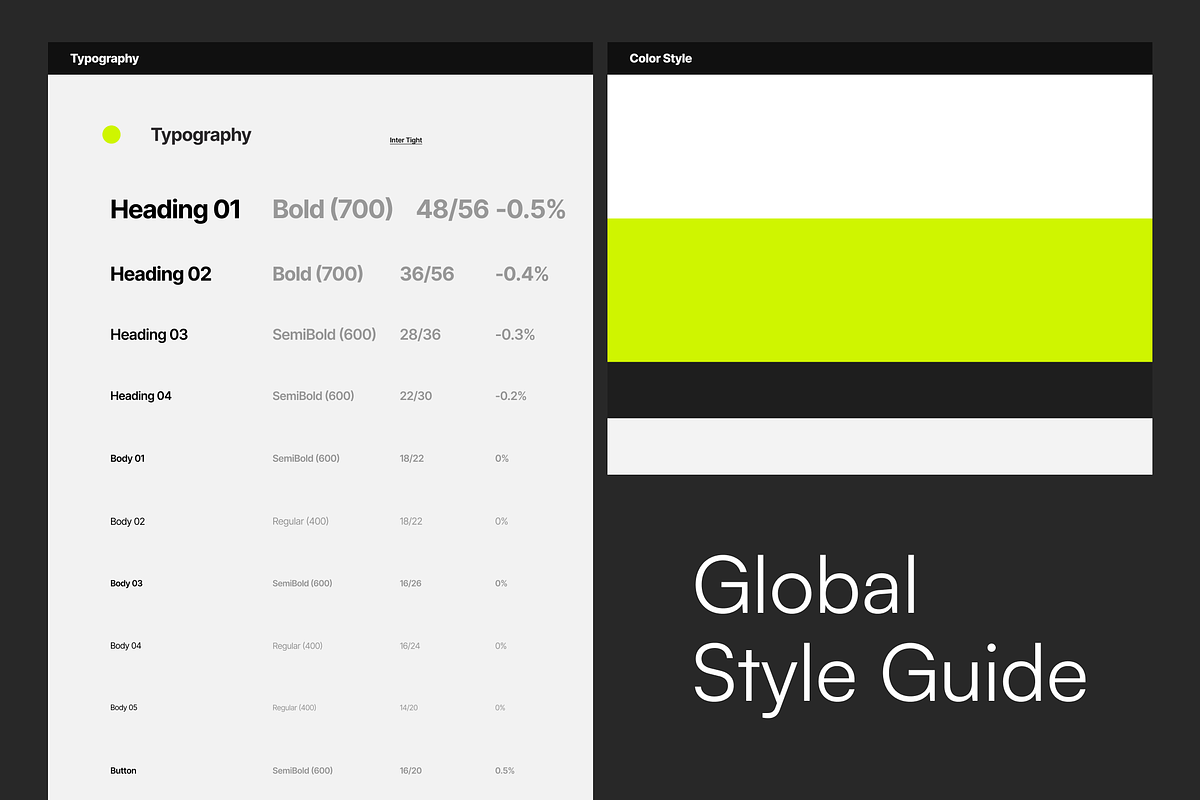
Task: Select 18/22 in the Body 02 row
Action: coord(411,522)
